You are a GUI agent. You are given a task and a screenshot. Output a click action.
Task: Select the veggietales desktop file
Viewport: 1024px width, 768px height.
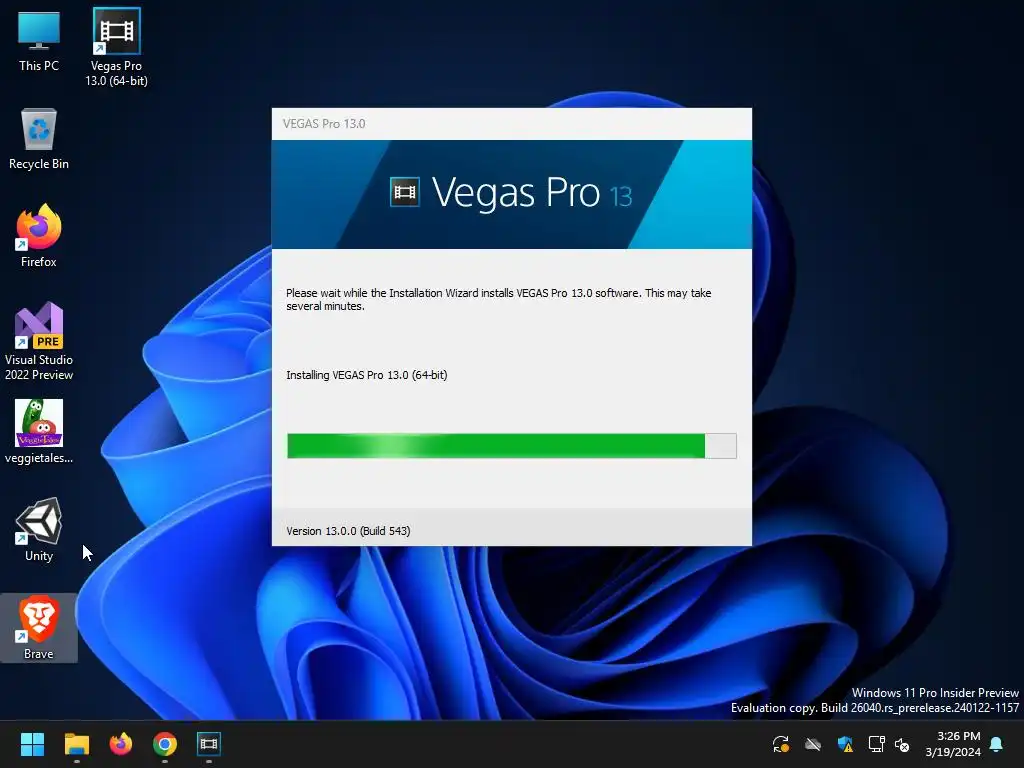[x=39, y=432]
